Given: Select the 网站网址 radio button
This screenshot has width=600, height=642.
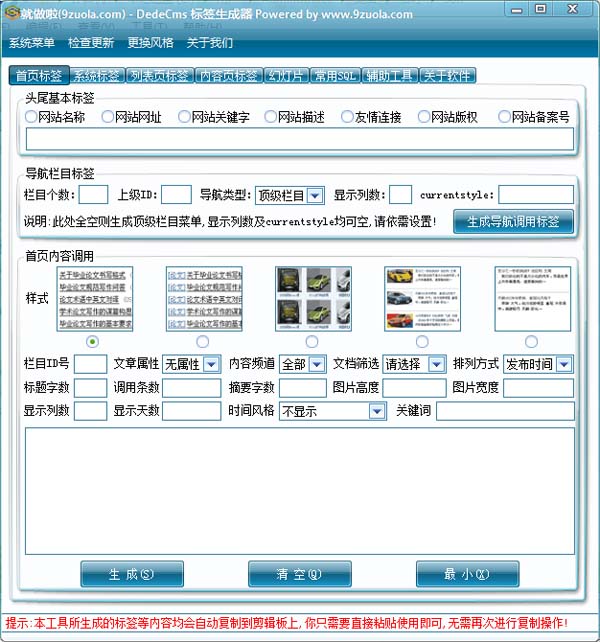Looking at the screenshot, I should (107, 117).
